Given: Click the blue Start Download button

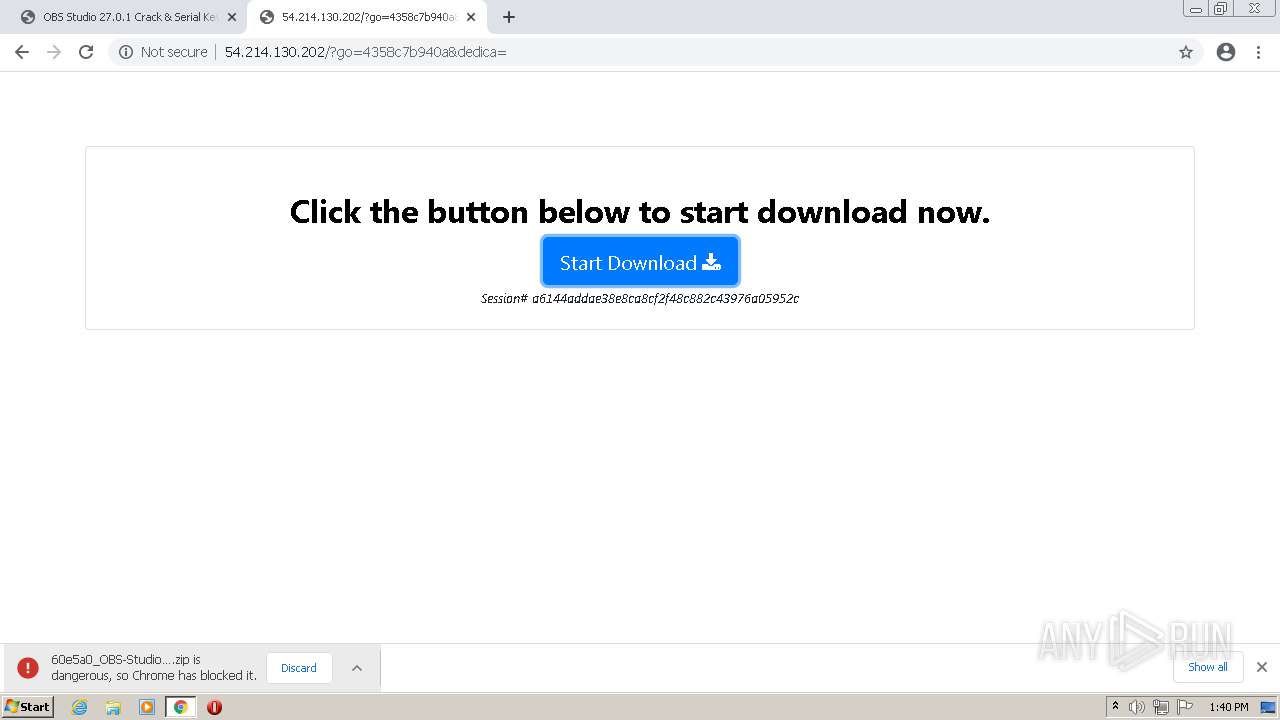Looking at the screenshot, I should tap(640, 262).
